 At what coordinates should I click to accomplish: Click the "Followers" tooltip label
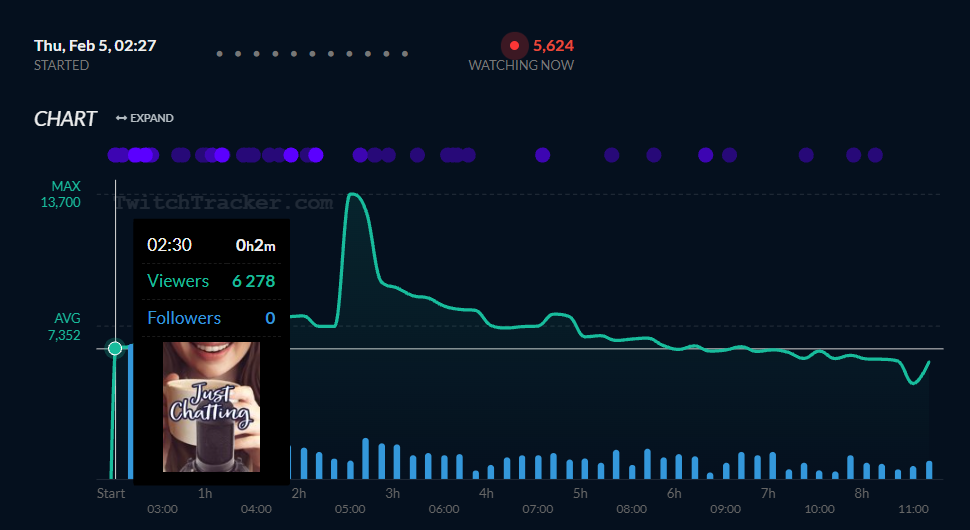[184, 318]
